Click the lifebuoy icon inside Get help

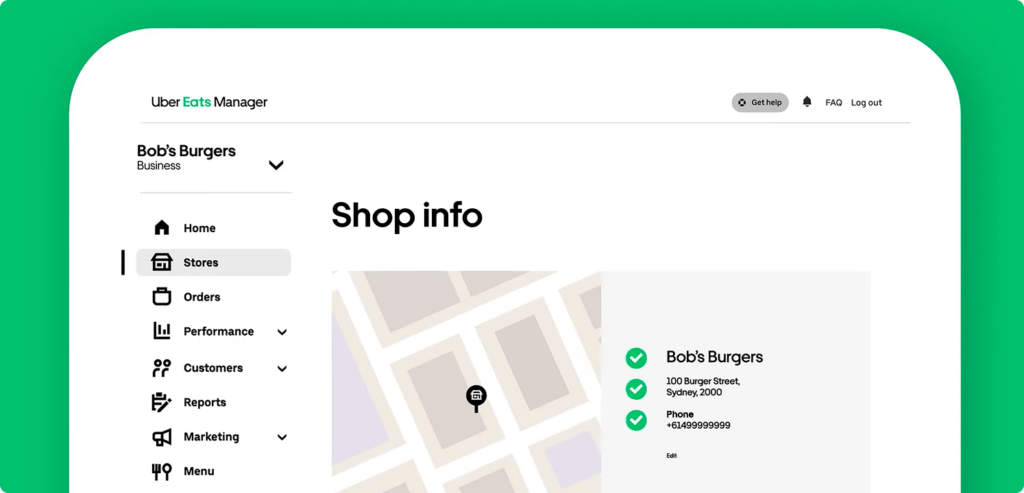(743, 103)
